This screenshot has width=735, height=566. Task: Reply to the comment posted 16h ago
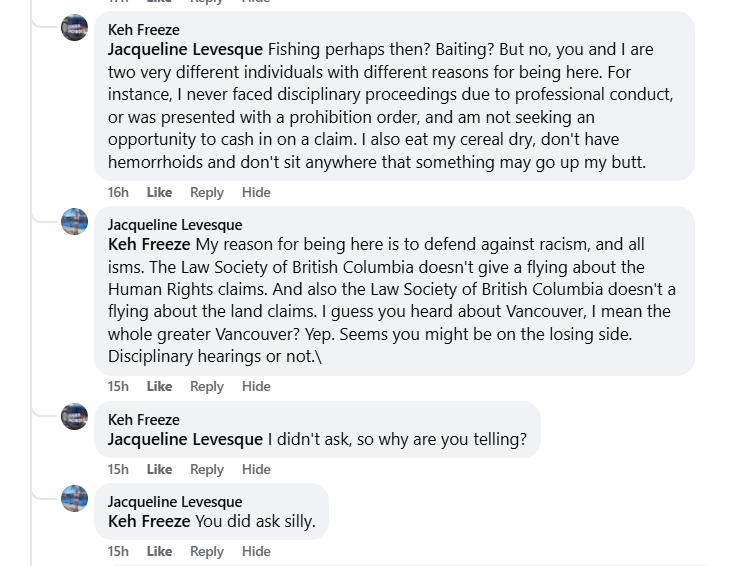[x=207, y=192]
